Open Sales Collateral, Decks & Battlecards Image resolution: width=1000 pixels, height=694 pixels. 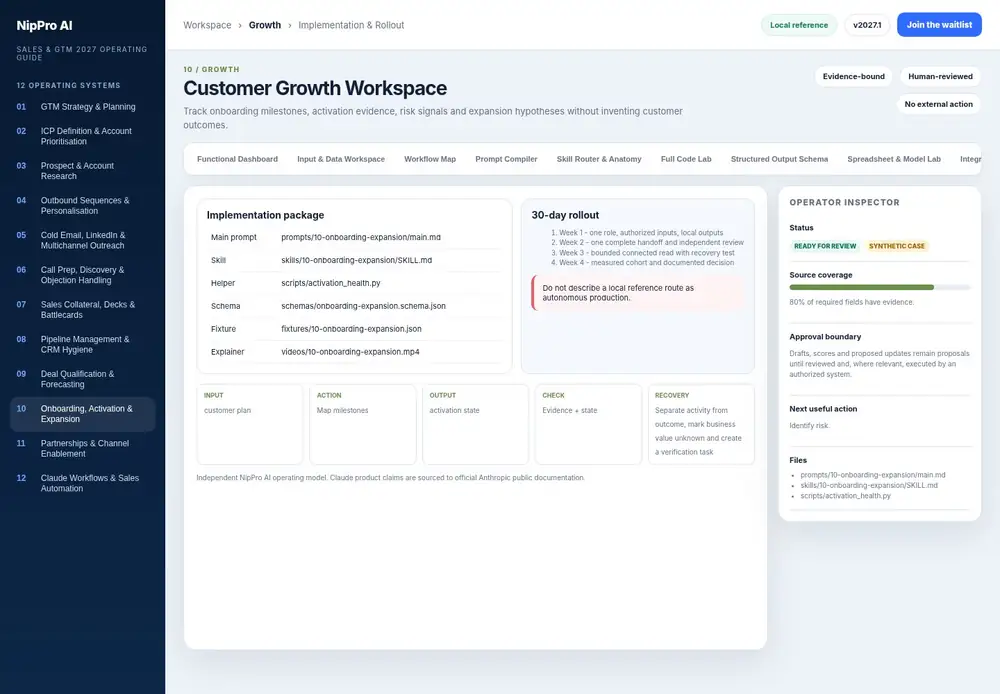click(82, 309)
